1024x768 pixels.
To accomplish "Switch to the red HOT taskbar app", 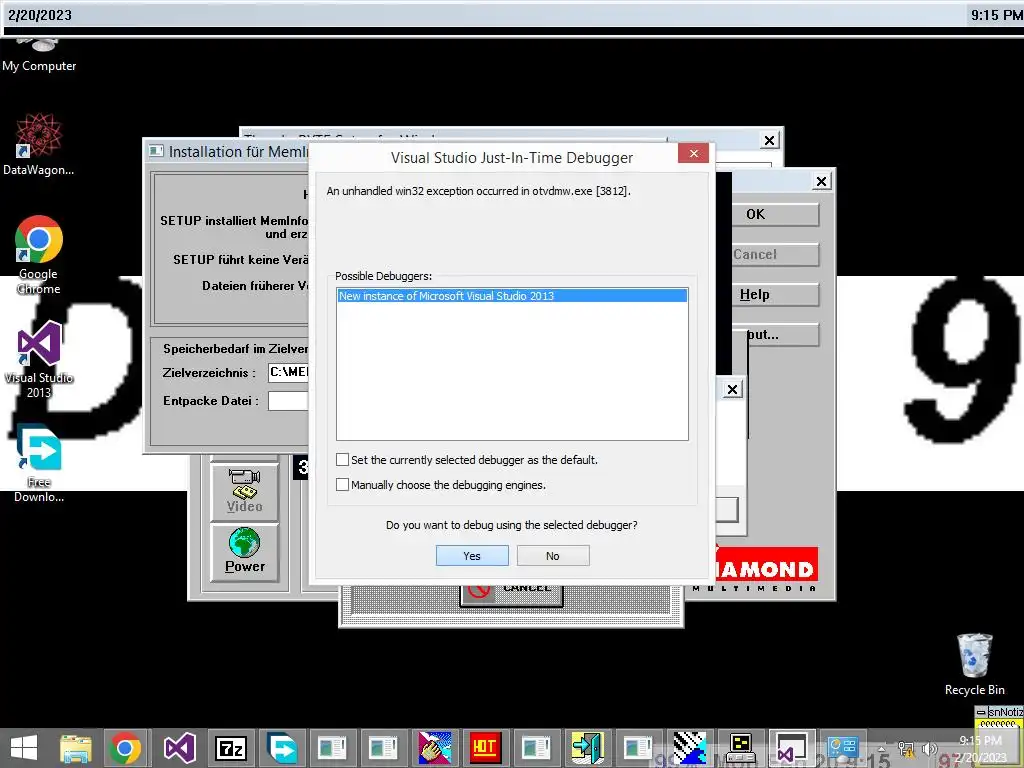I will click(485, 748).
